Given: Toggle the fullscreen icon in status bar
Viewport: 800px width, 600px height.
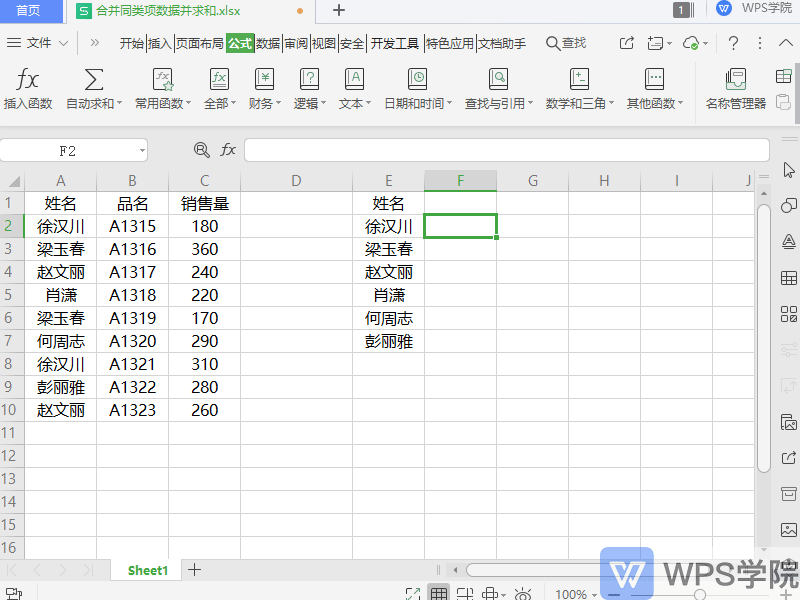Looking at the screenshot, I should (x=413, y=593).
